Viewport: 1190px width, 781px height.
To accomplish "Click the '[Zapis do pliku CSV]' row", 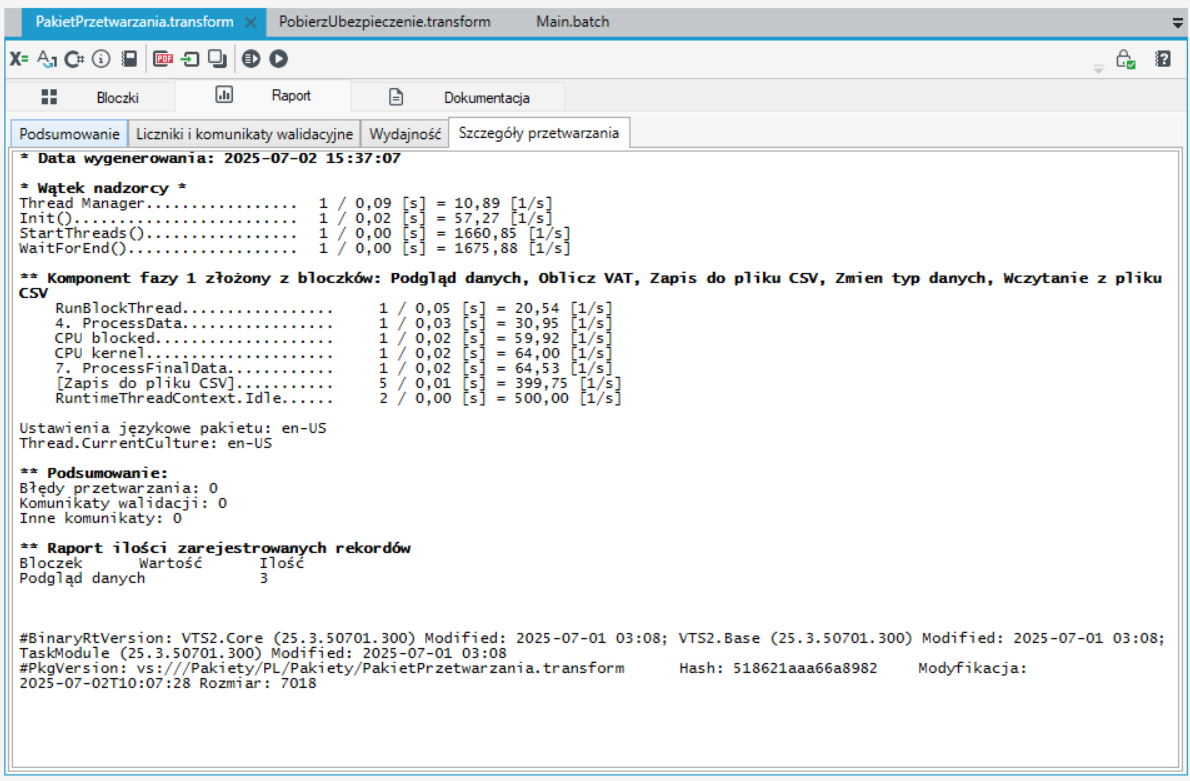I will pos(338,383).
